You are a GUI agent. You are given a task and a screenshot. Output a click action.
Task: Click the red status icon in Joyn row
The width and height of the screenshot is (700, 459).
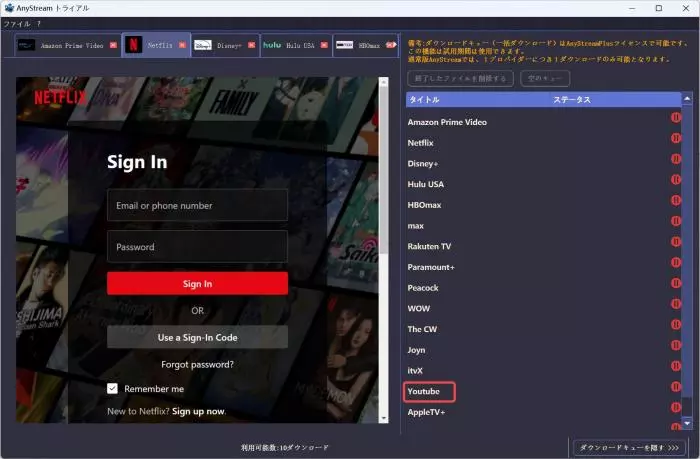tap(676, 345)
